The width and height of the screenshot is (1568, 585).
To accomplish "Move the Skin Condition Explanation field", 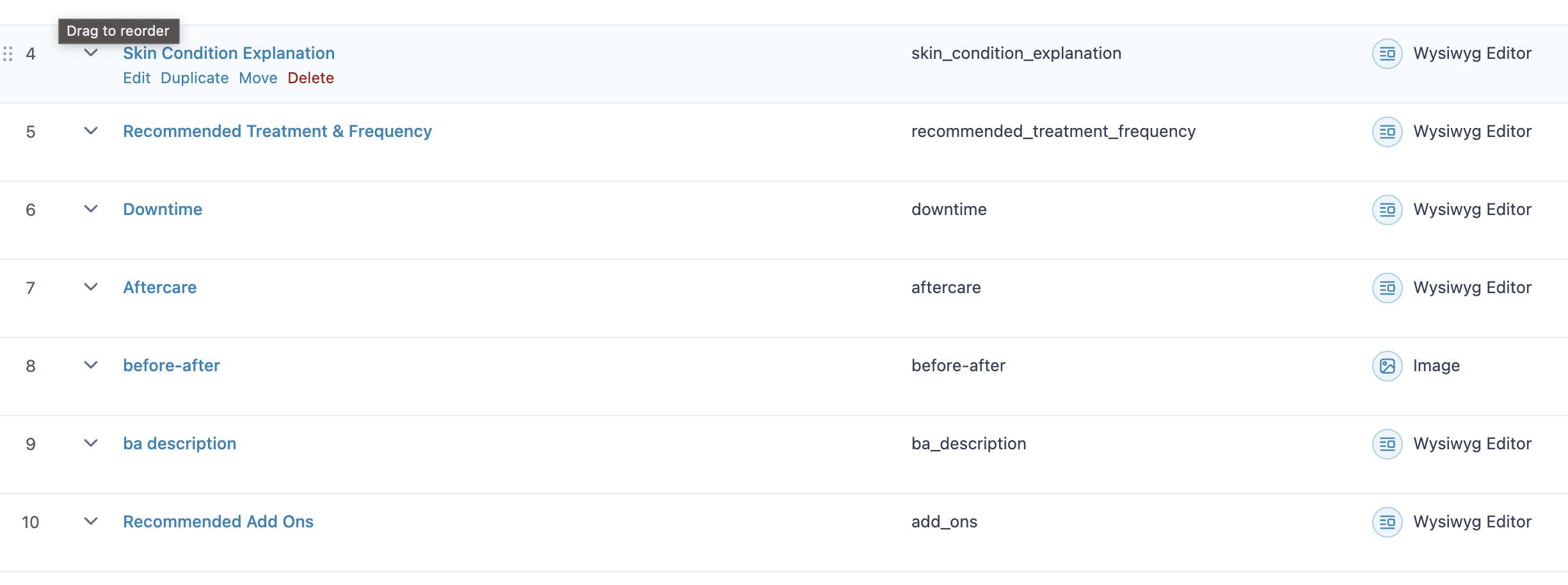I will (258, 78).
